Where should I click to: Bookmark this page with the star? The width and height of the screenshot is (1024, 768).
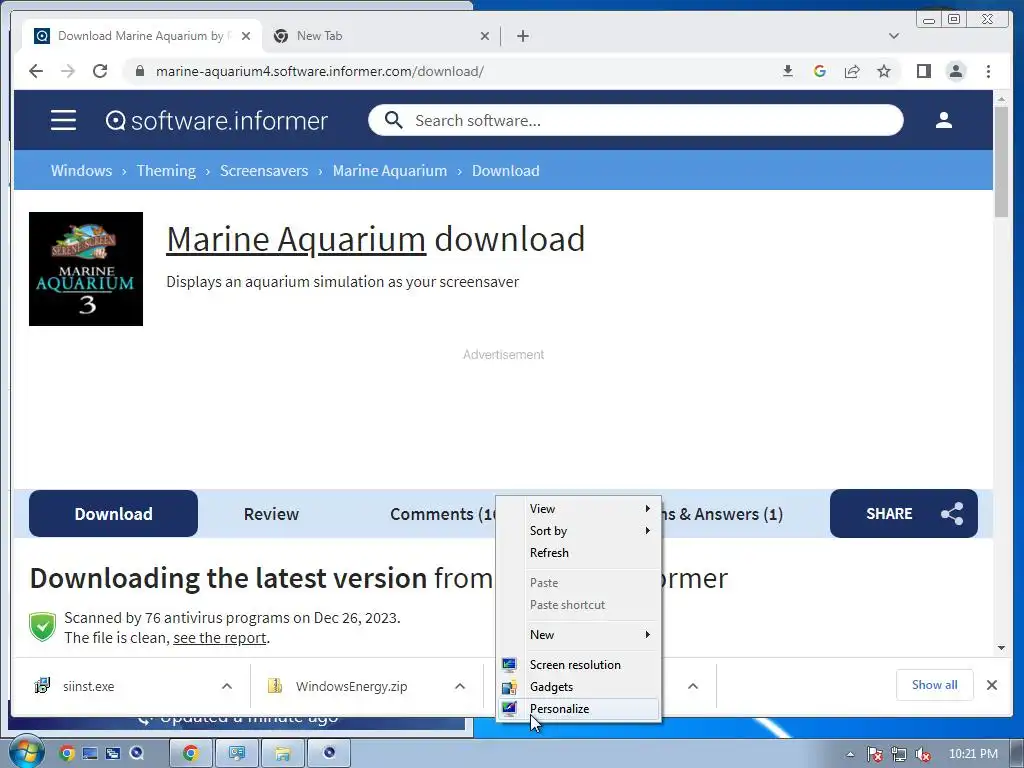pyautogui.click(x=884, y=71)
